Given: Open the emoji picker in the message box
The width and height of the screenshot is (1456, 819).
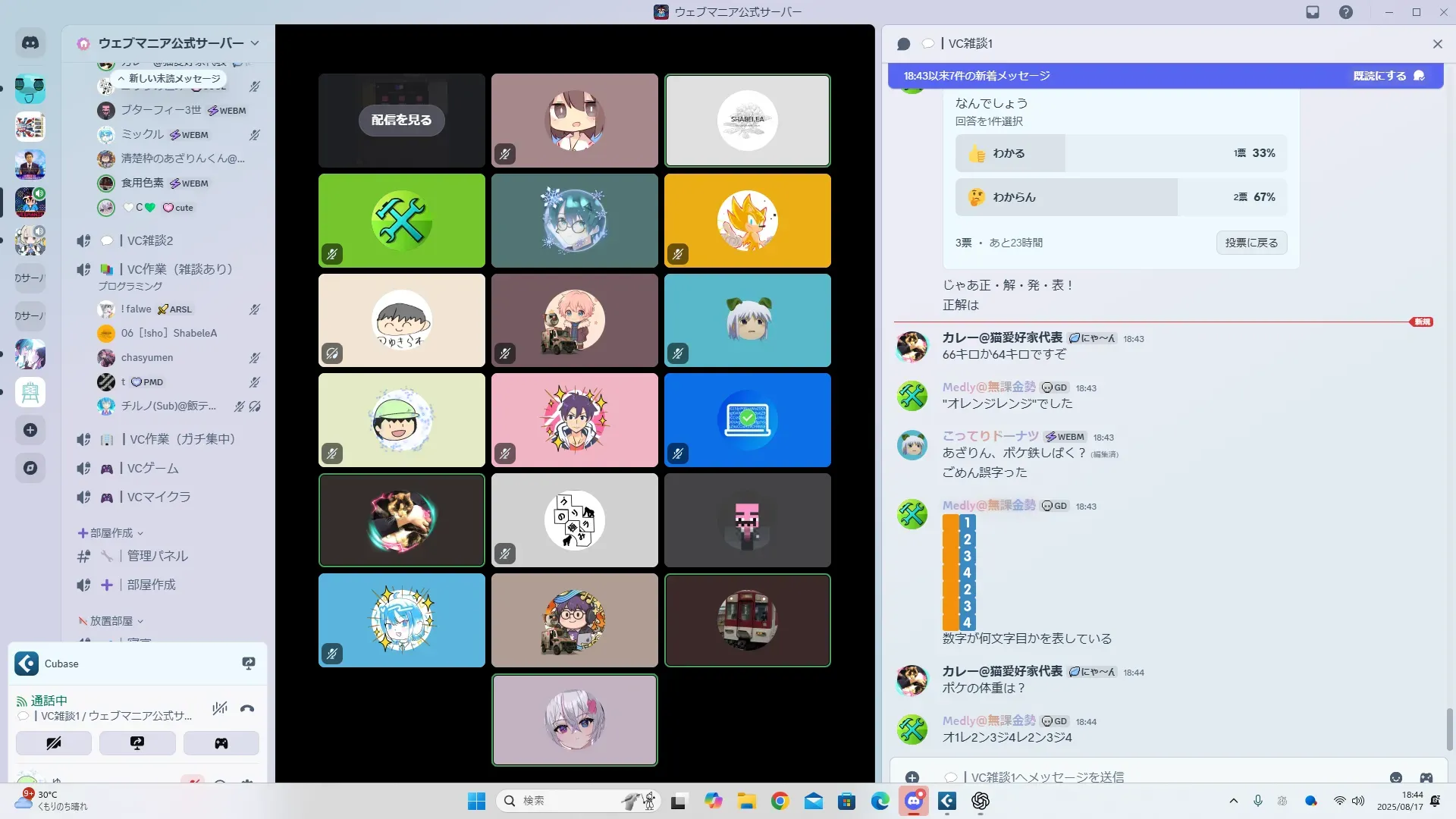Looking at the screenshot, I should [x=1395, y=777].
